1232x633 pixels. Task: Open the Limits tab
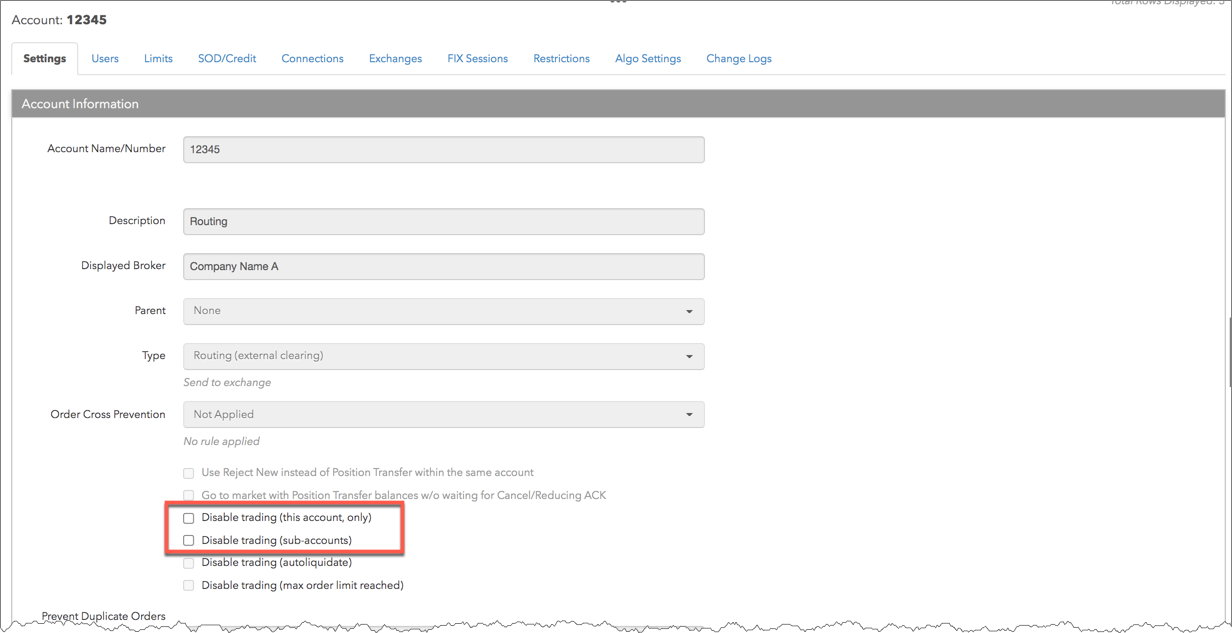click(158, 59)
